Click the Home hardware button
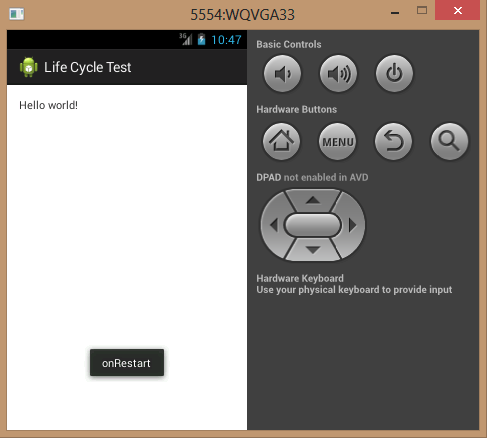Viewport: 487px width, 438px height. tap(282, 142)
